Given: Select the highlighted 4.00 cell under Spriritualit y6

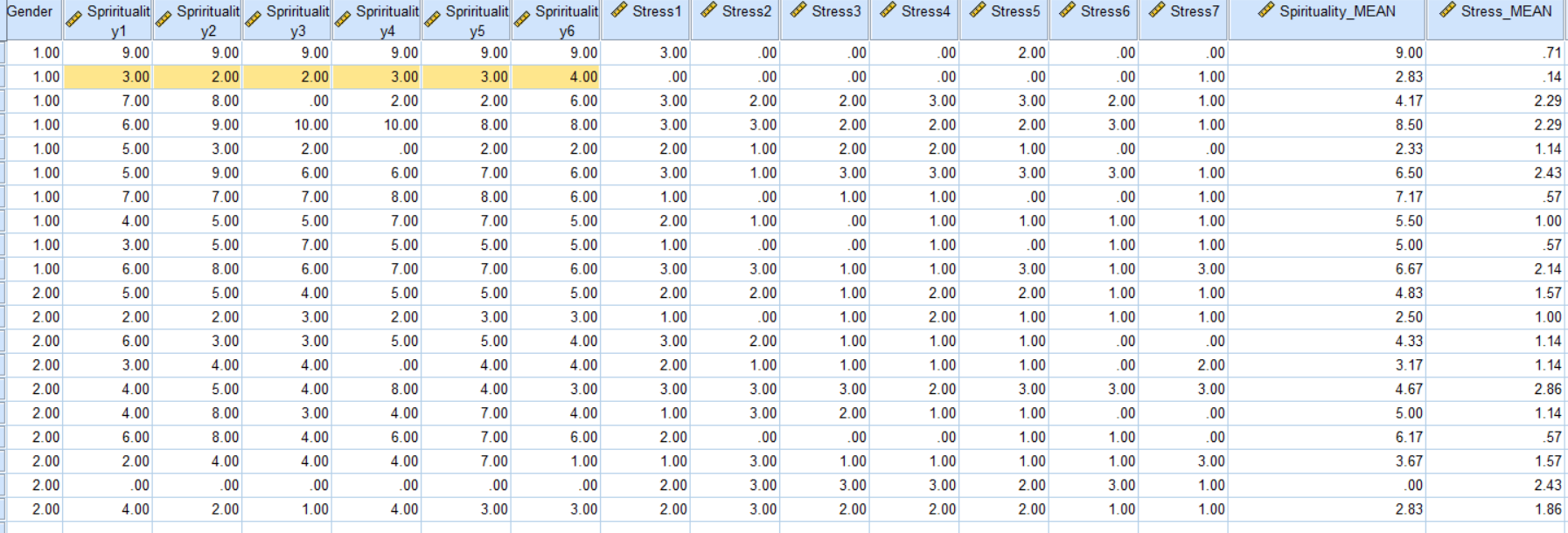Looking at the screenshot, I should click(x=555, y=77).
